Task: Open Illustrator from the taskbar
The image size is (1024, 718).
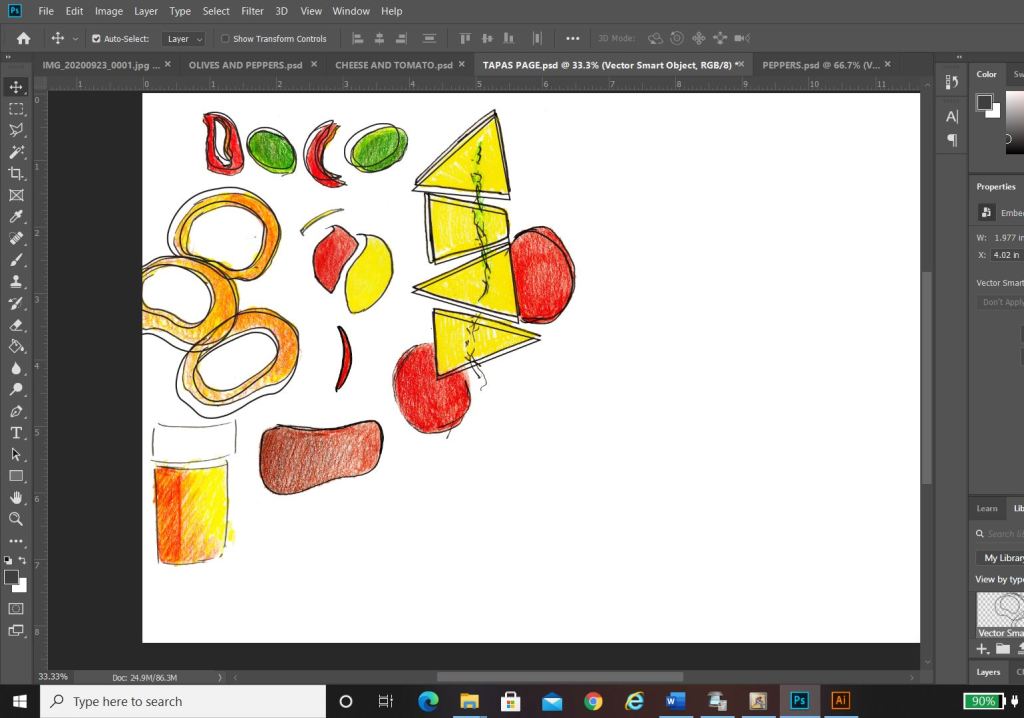Action: (841, 701)
